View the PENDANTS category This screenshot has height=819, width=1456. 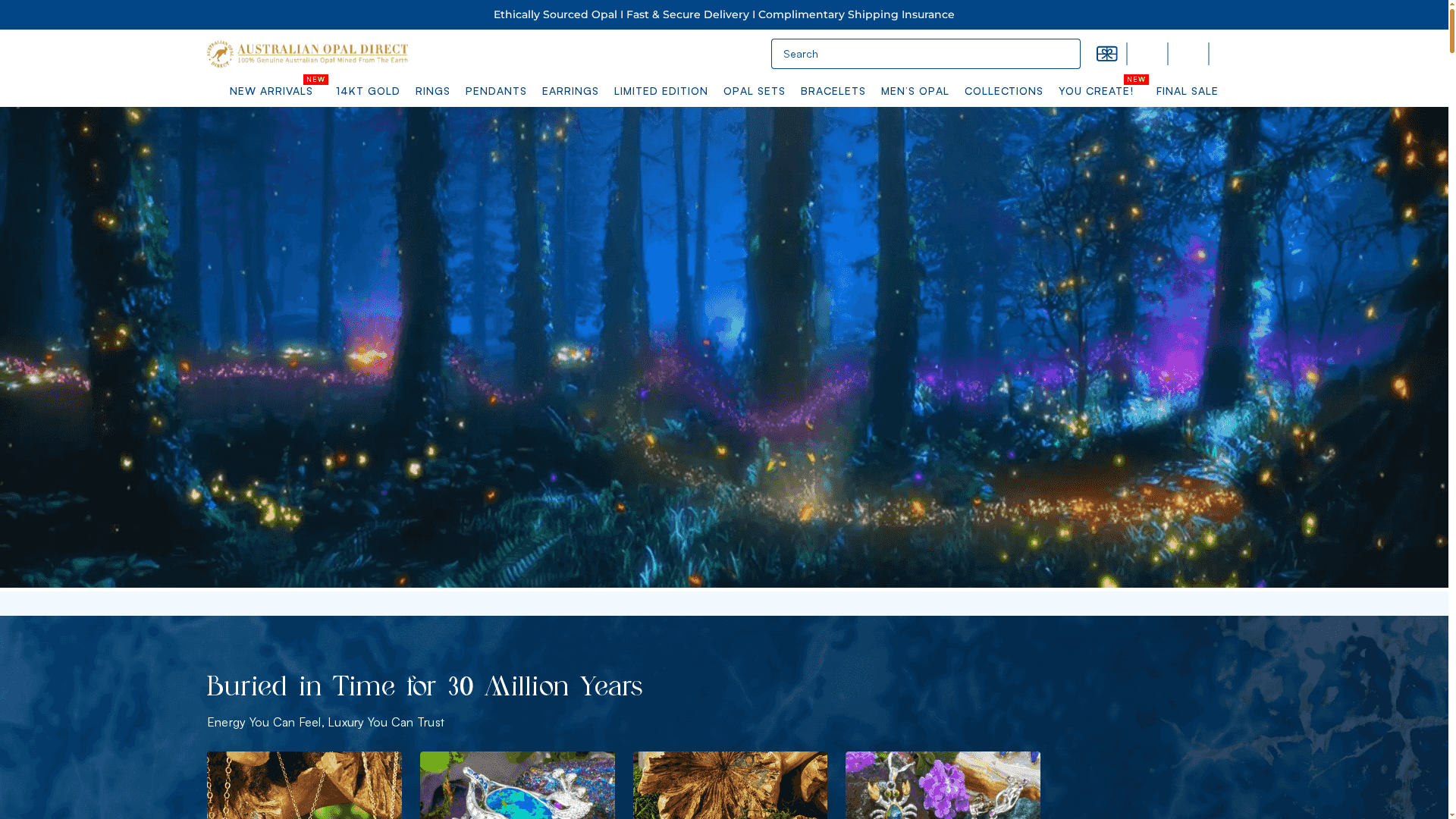click(496, 91)
